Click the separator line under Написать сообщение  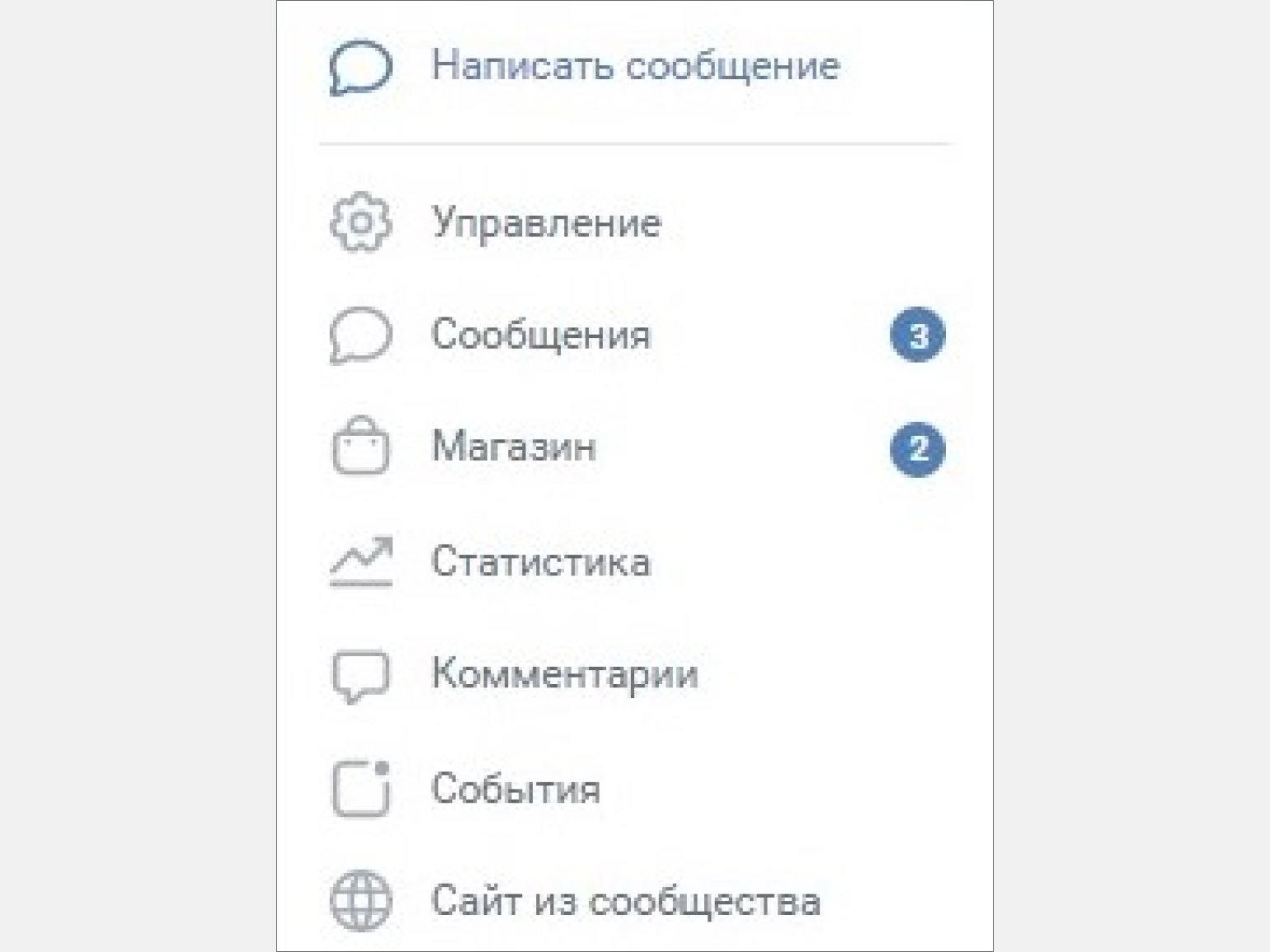tap(635, 144)
